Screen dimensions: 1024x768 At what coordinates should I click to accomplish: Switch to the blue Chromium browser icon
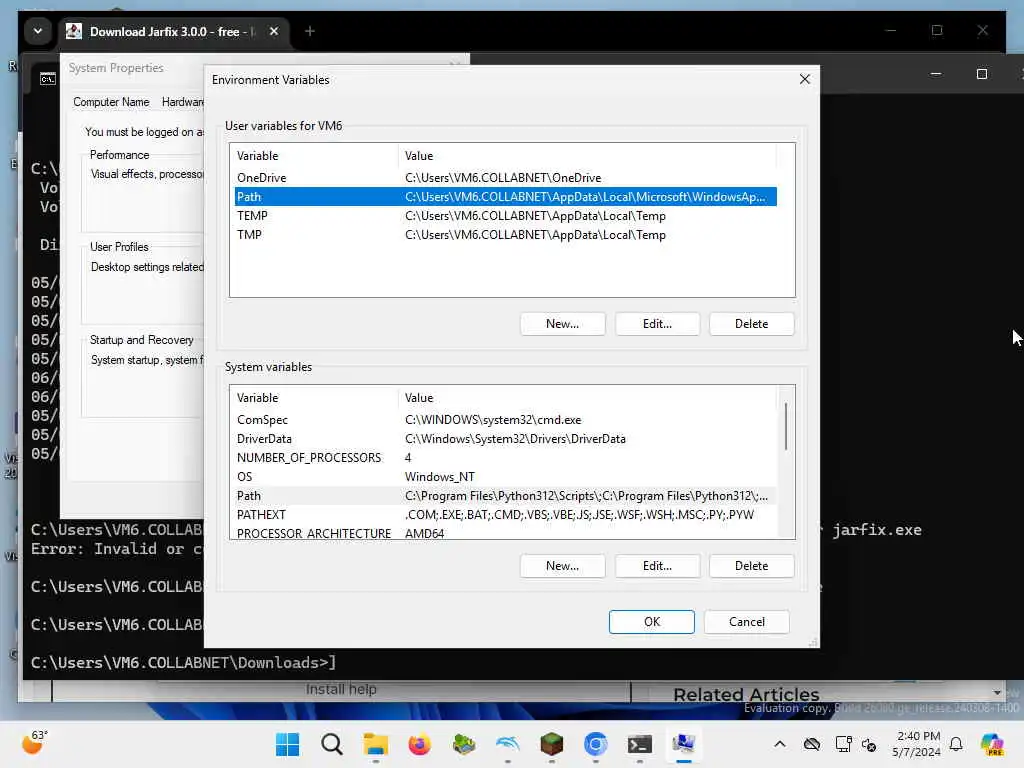coord(596,744)
